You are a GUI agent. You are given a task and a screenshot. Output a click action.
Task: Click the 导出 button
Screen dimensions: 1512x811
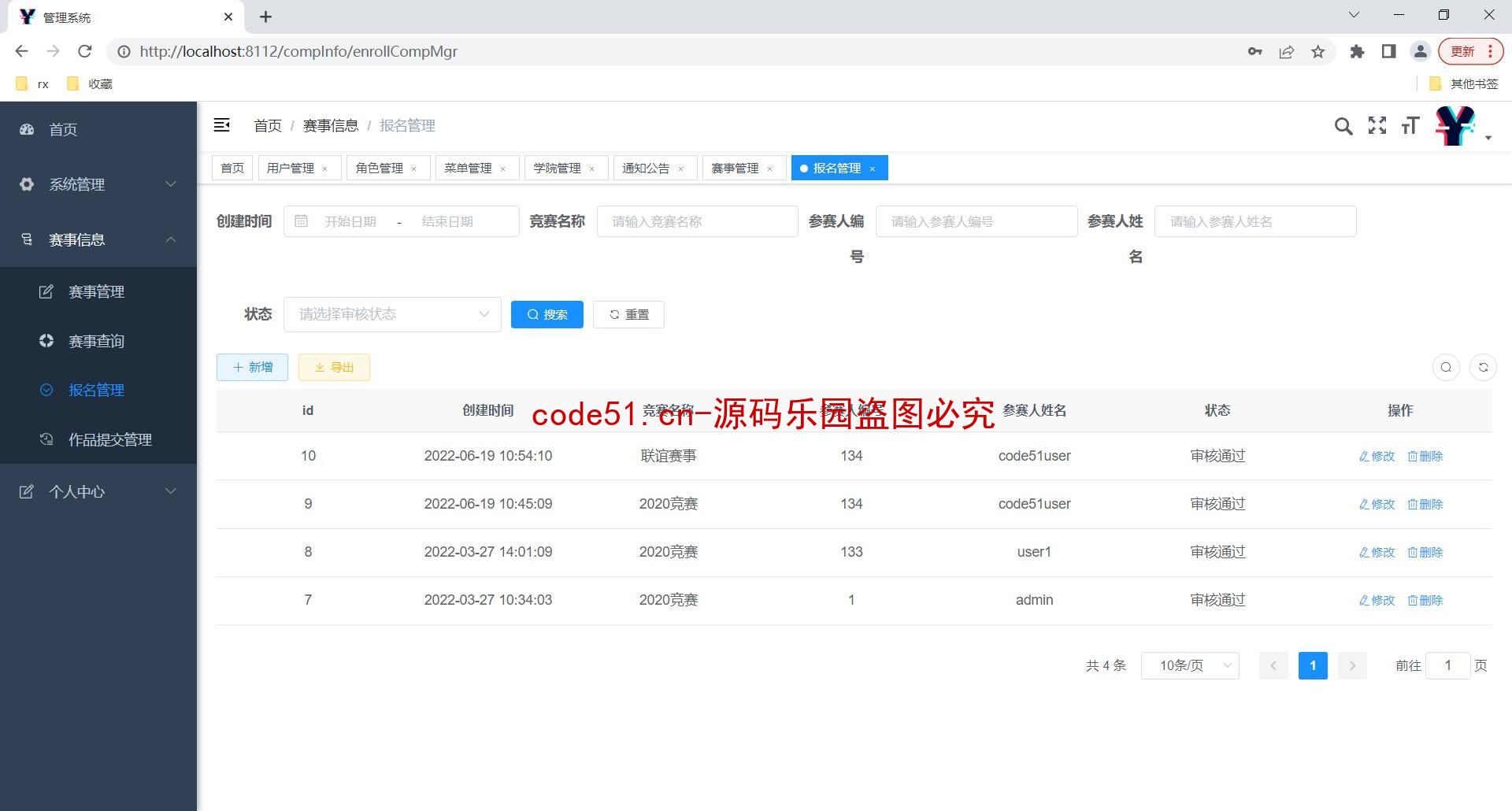[334, 367]
